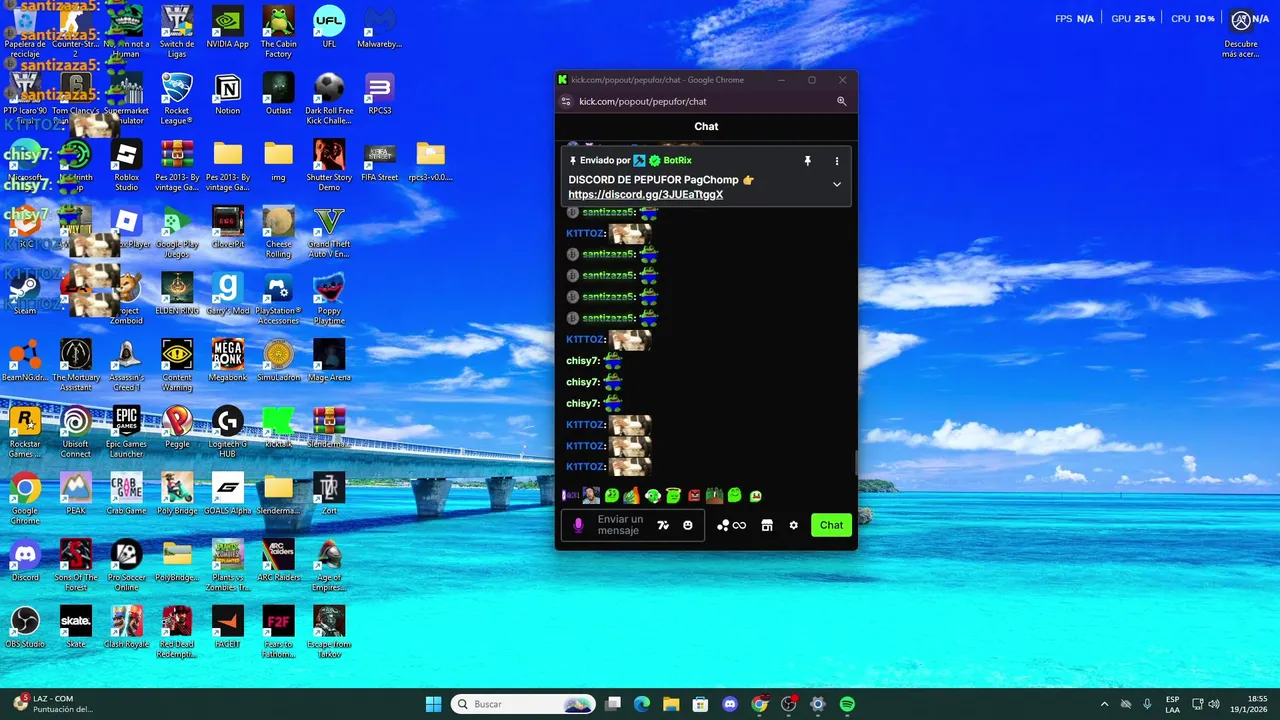Open the Epic Games Launcher desktop icon
1280x720 pixels.
126,431
